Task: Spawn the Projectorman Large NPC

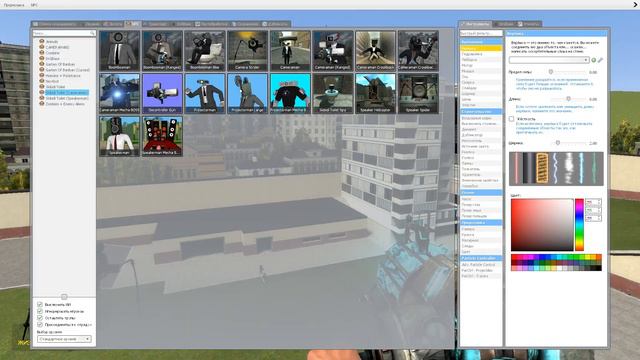Action: coord(247,93)
